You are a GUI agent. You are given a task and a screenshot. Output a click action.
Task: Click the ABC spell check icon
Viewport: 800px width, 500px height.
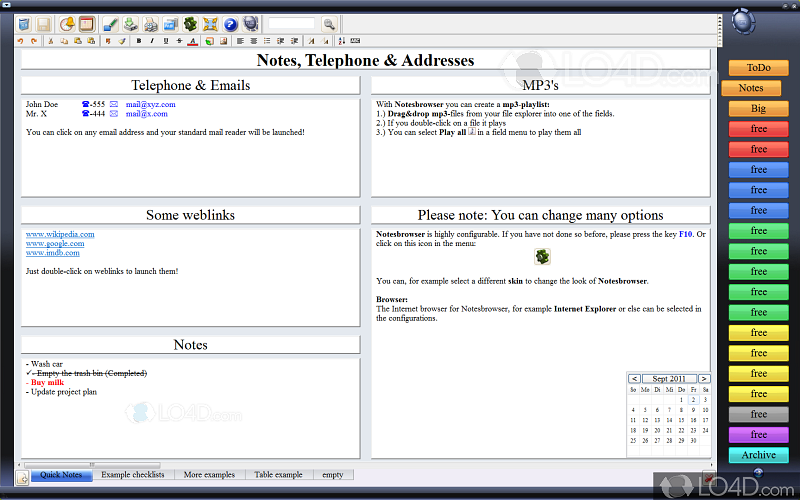[x=355, y=41]
